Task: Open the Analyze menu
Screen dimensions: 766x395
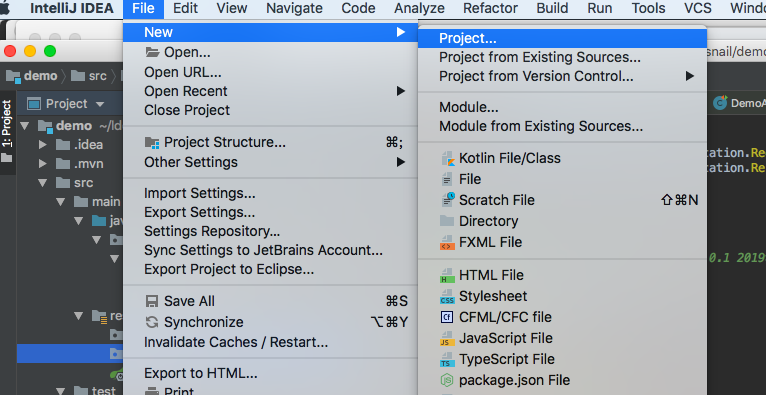Action: pyautogui.click(x=419, y=8)
